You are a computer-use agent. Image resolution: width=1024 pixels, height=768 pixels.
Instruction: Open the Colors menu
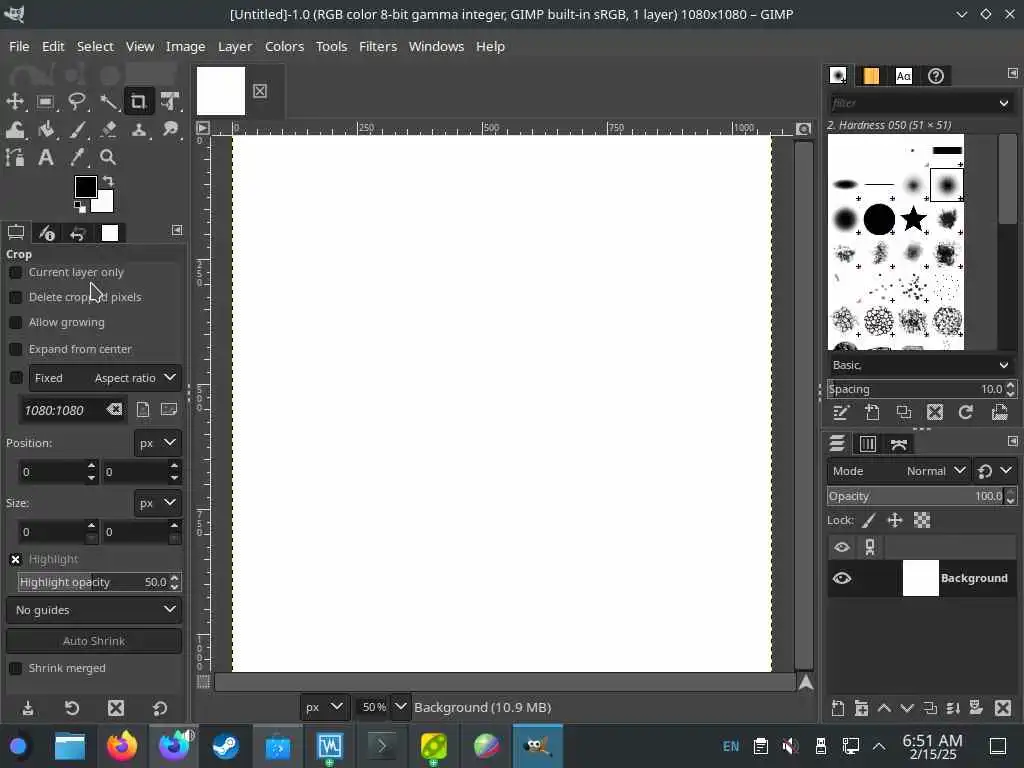point(284,46)
